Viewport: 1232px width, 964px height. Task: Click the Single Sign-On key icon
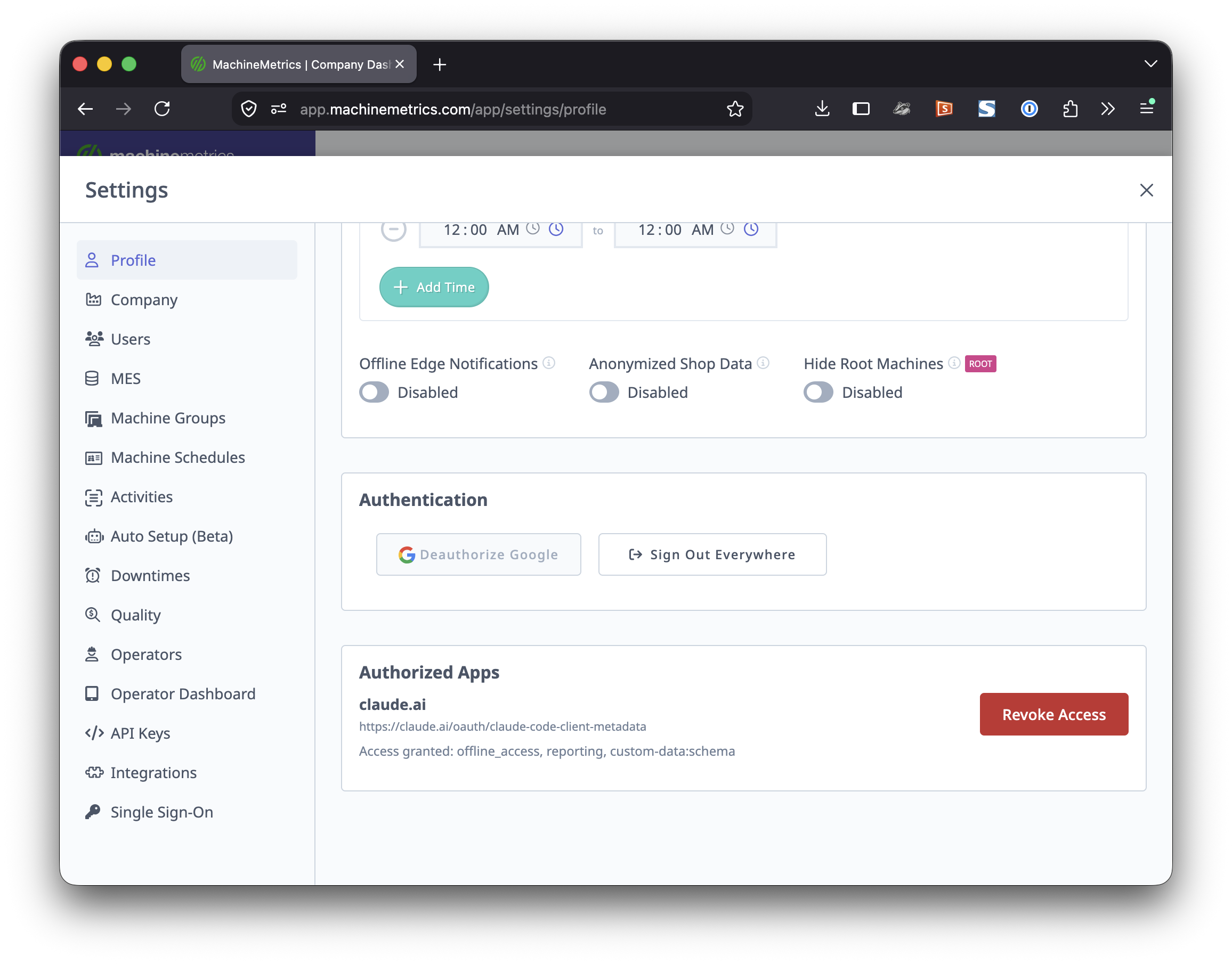pyautogui.click(x=93, y=812)
